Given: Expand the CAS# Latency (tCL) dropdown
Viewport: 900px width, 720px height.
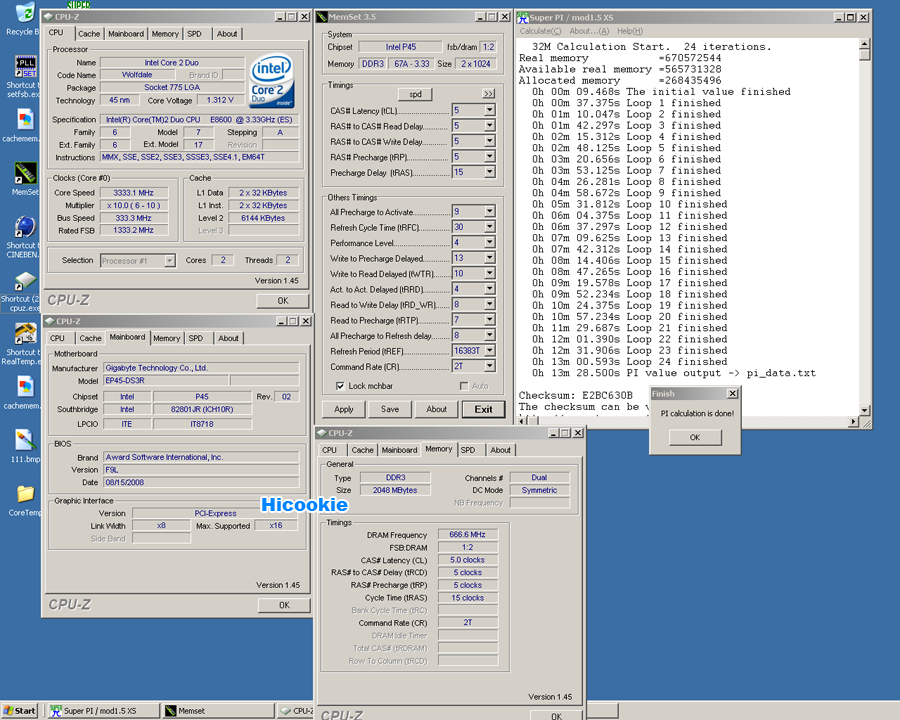Looking at the screenshot, I should [490, 110].
